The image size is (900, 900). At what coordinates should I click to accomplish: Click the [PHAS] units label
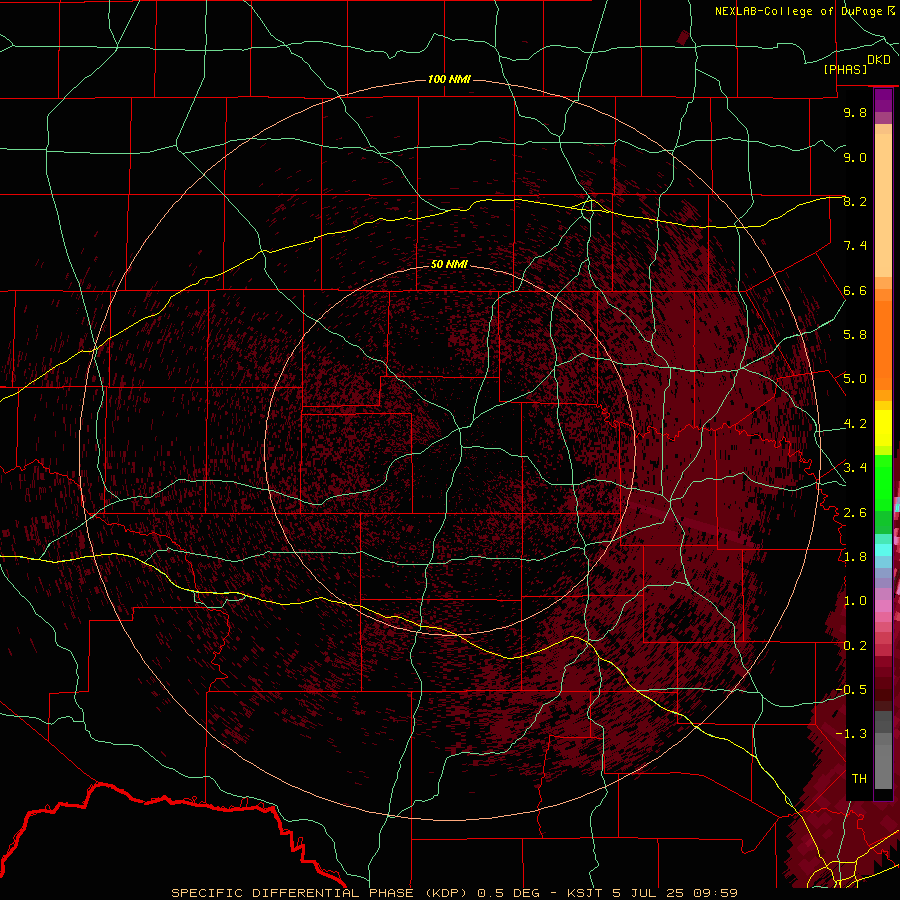click(845, 69)
